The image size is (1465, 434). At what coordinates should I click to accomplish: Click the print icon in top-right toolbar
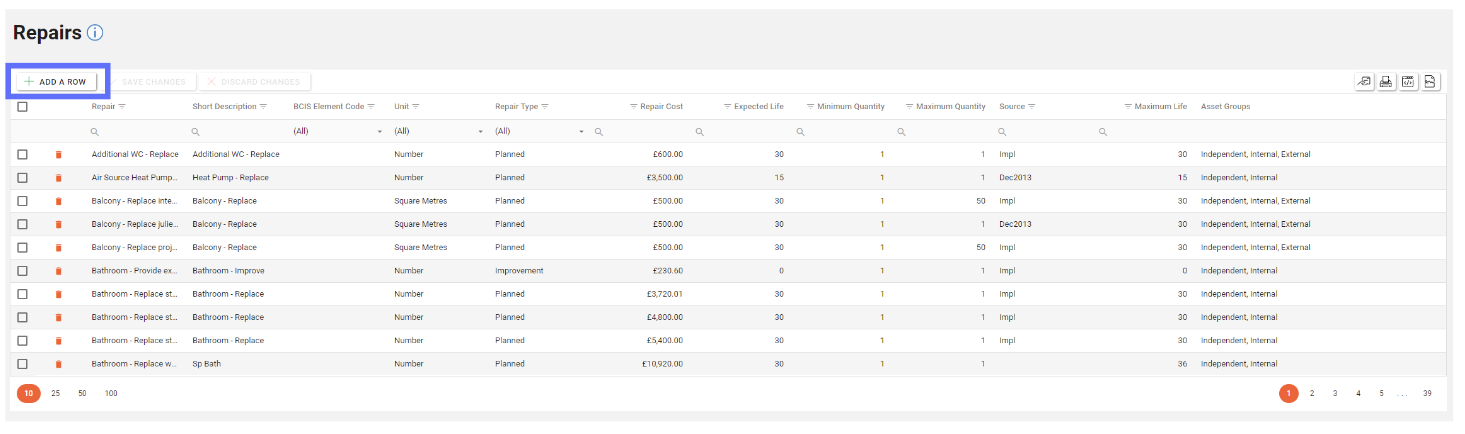click(1387, 82)
